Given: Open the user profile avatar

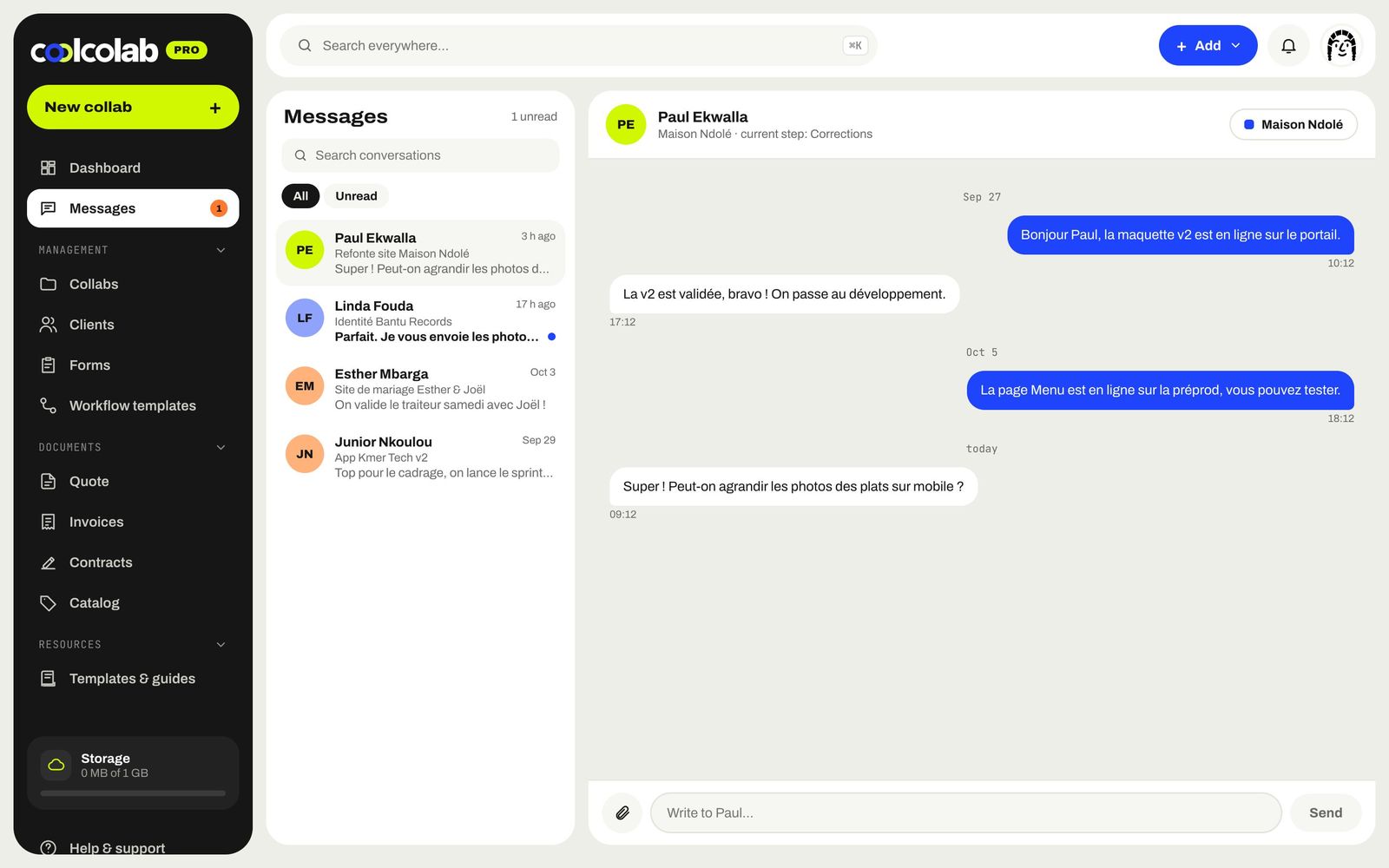Looking at the screenshot, I should (x=1341, y=46).
